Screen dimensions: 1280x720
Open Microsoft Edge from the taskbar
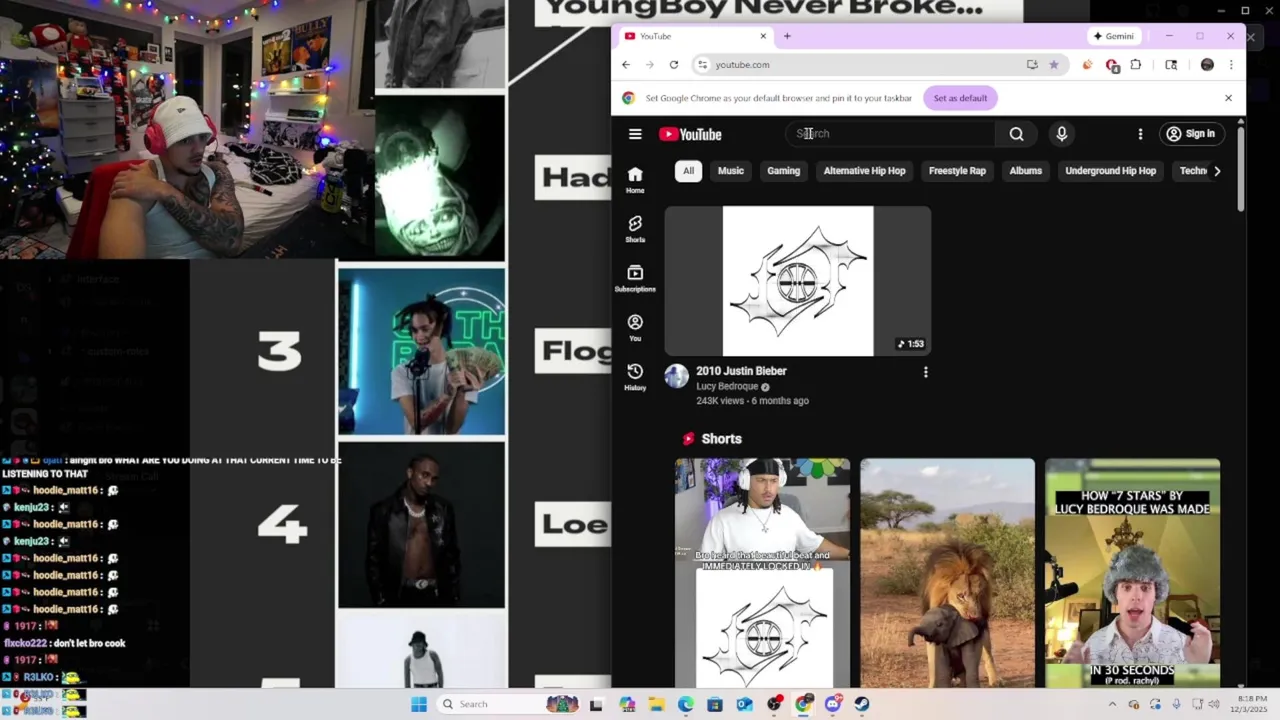point(686,704)
